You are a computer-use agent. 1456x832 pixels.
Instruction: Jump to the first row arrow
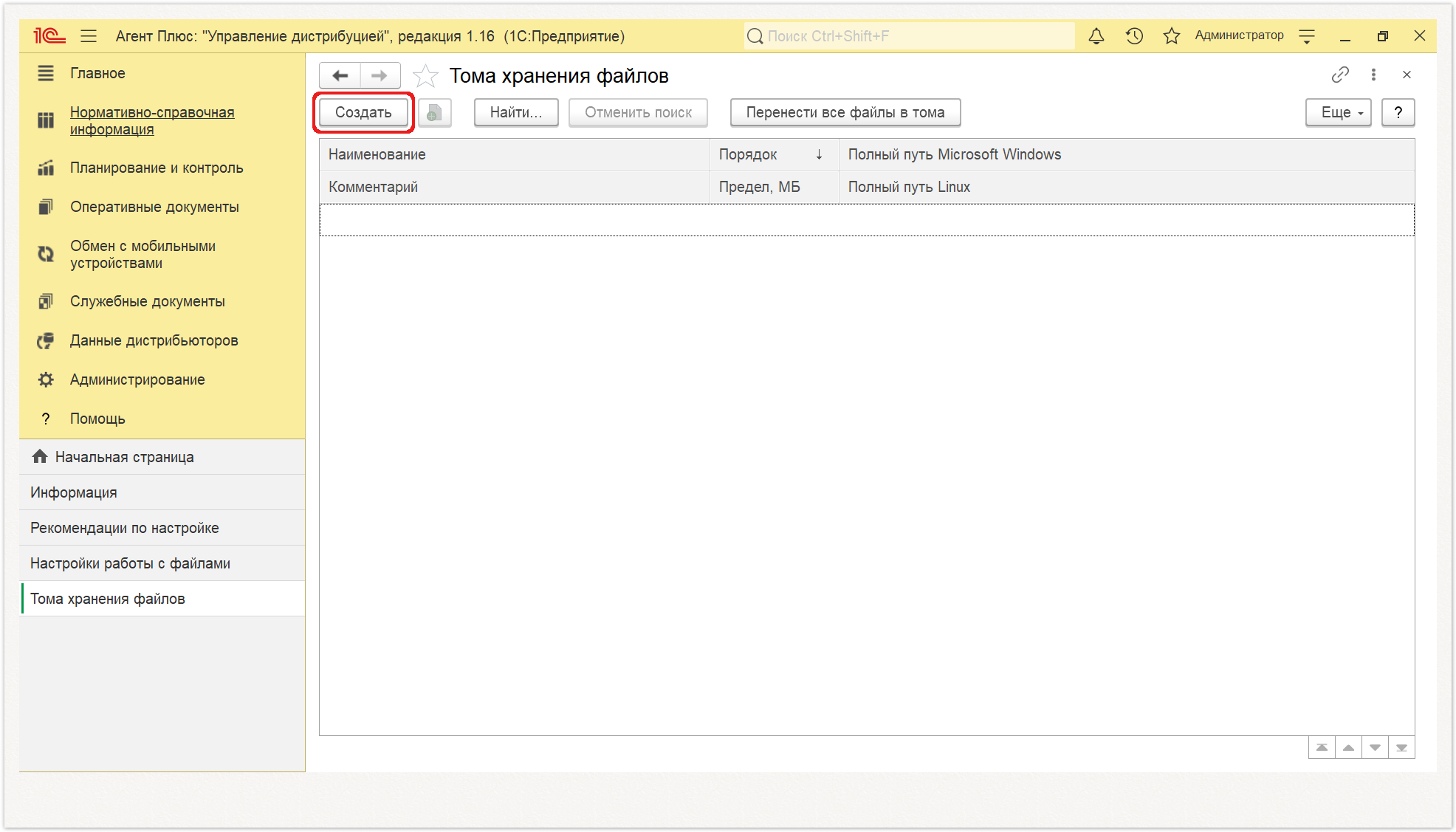pos(1322,748)
